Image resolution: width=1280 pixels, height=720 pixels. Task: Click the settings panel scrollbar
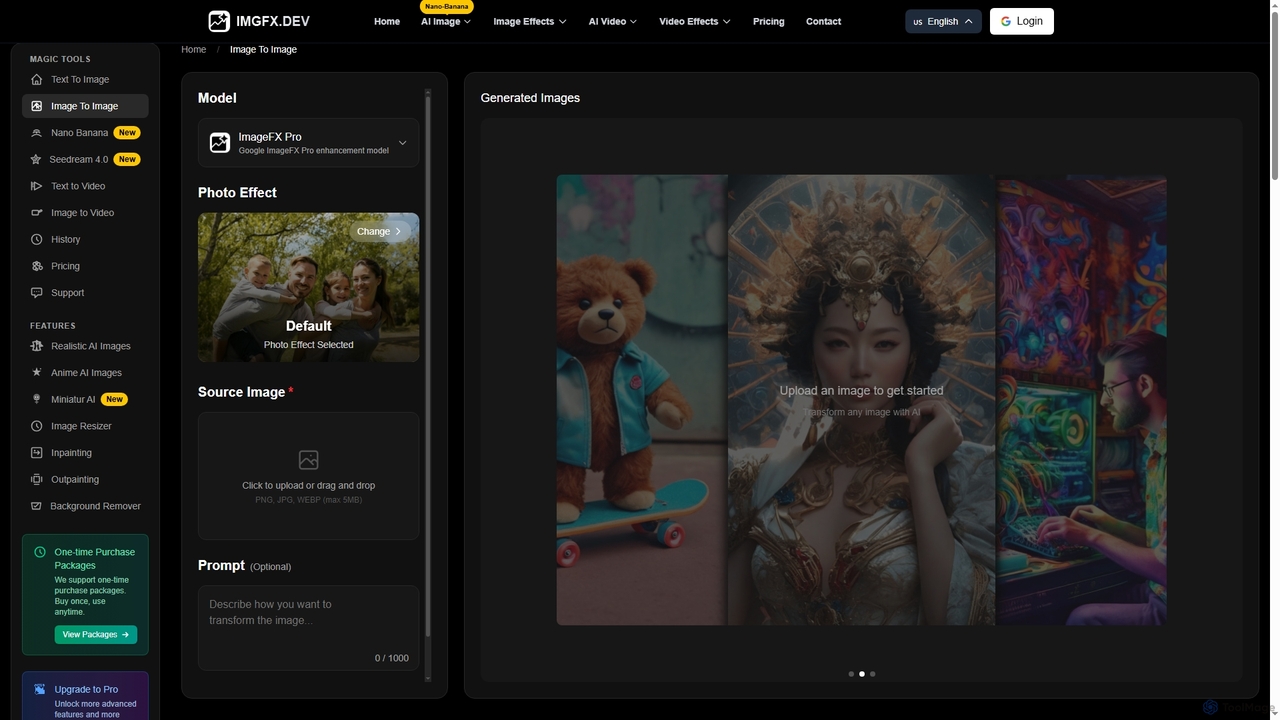[428, 365]
